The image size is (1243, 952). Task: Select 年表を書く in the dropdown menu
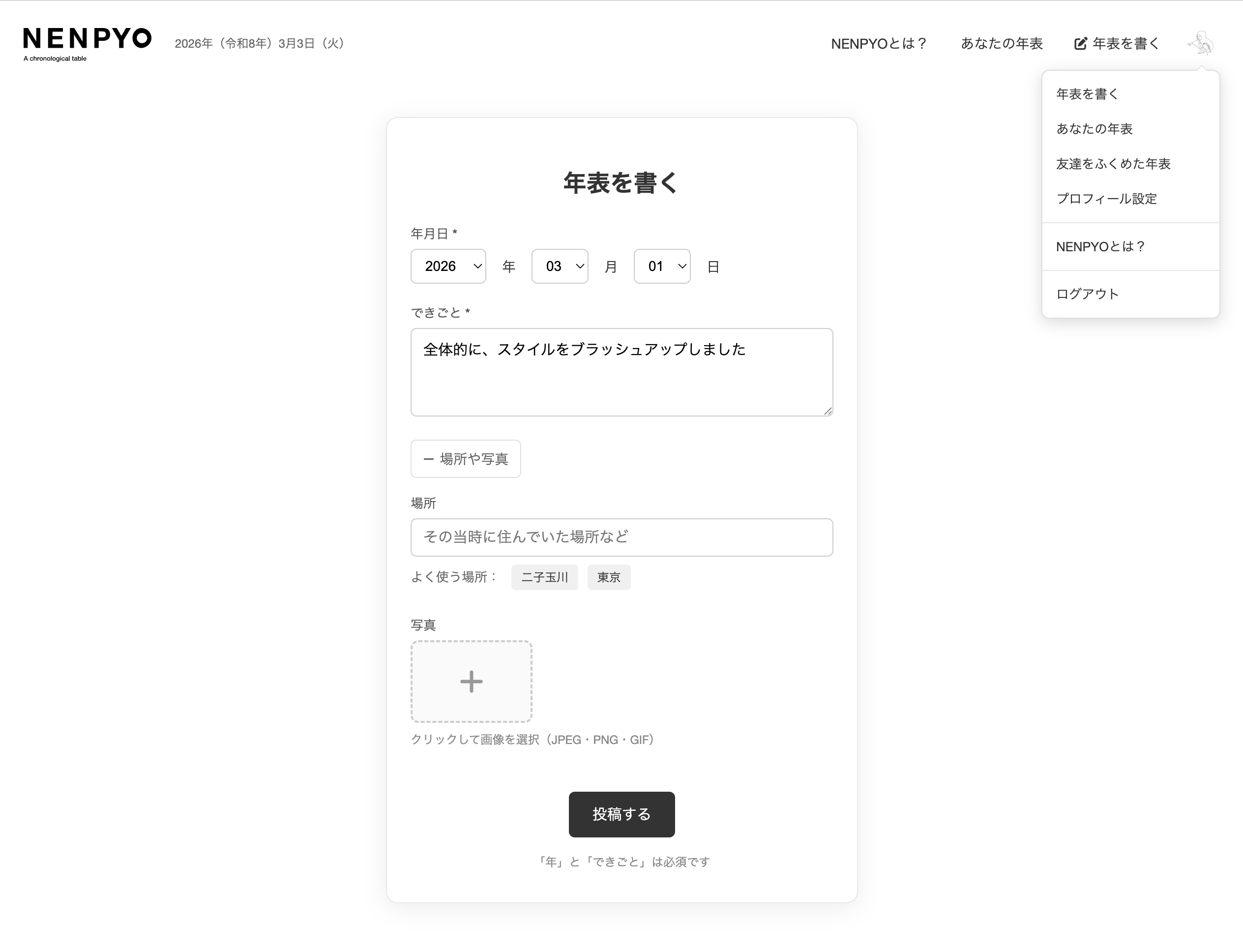1087,94
